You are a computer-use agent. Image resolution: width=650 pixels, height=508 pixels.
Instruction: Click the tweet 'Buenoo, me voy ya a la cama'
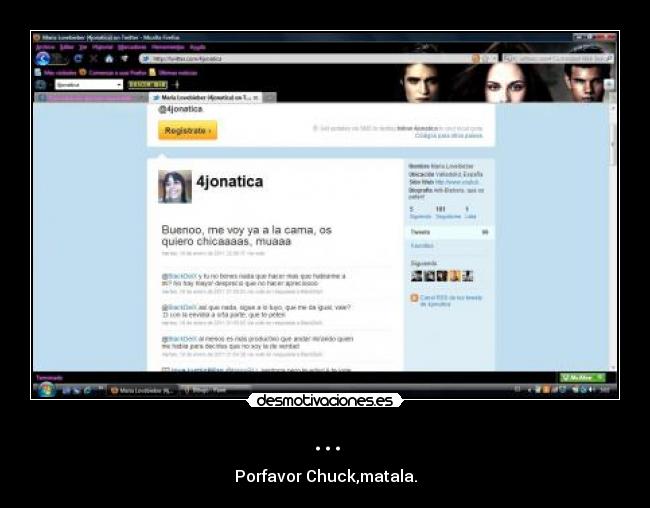pos(246,236)
